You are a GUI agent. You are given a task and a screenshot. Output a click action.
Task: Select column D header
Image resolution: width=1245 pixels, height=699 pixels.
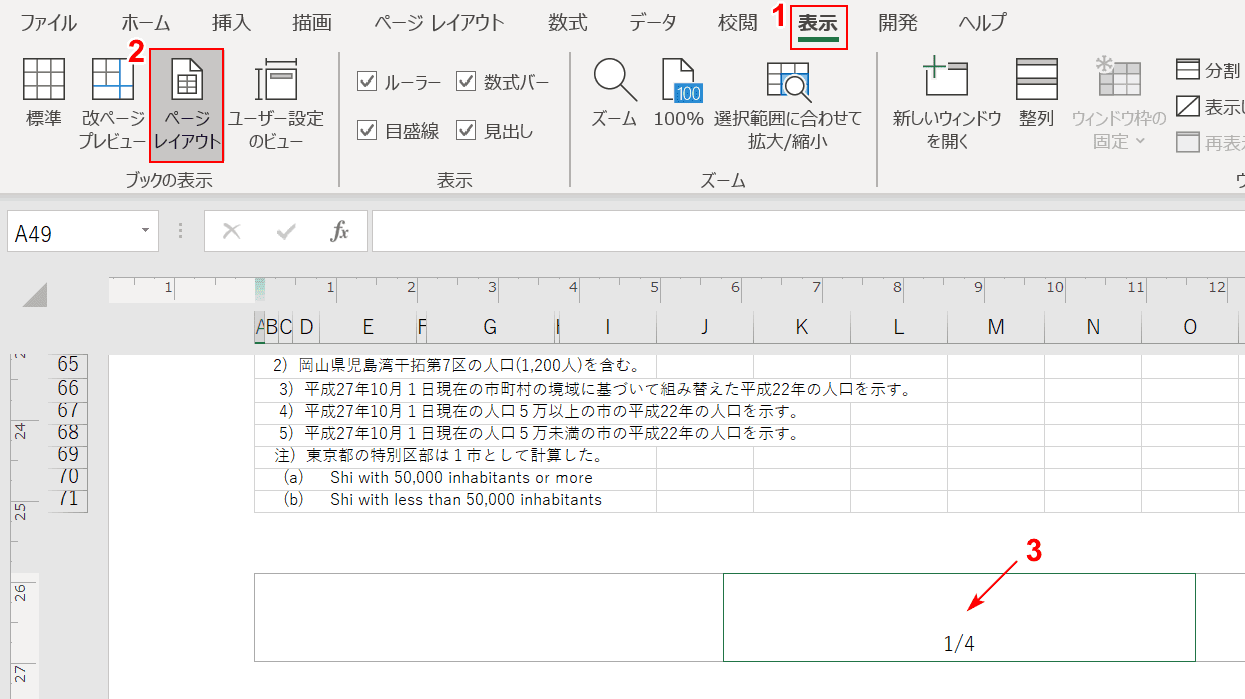coord(306,327)
